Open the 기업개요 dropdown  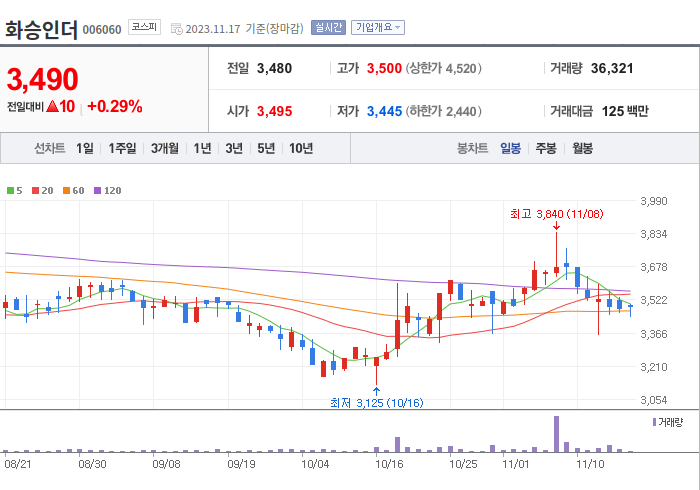[378, 28]
